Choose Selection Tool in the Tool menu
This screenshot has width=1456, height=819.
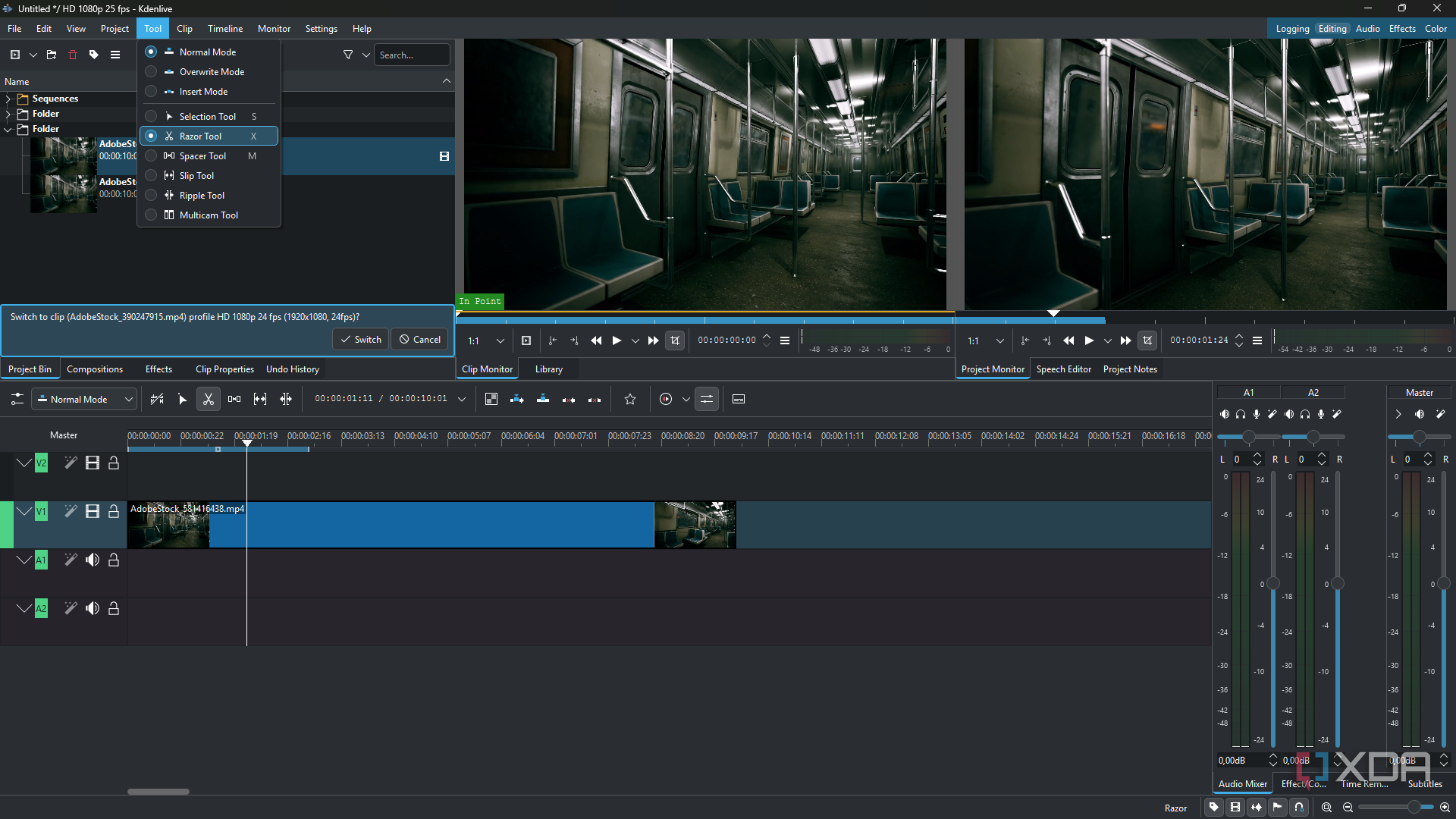(x=209, y=116)
